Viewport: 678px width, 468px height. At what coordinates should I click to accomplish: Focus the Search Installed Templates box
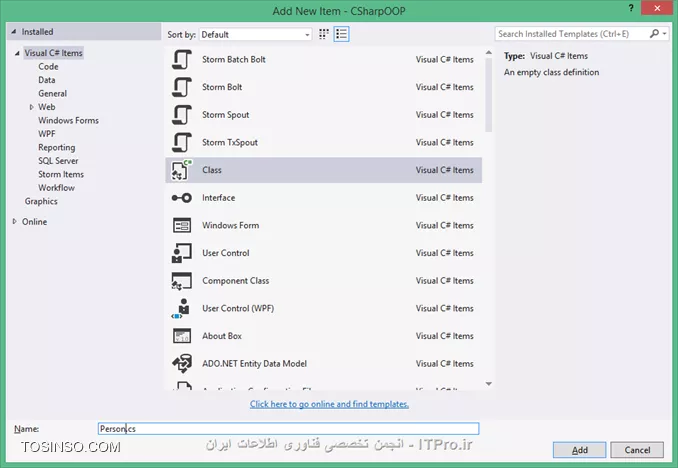[572, 34]
